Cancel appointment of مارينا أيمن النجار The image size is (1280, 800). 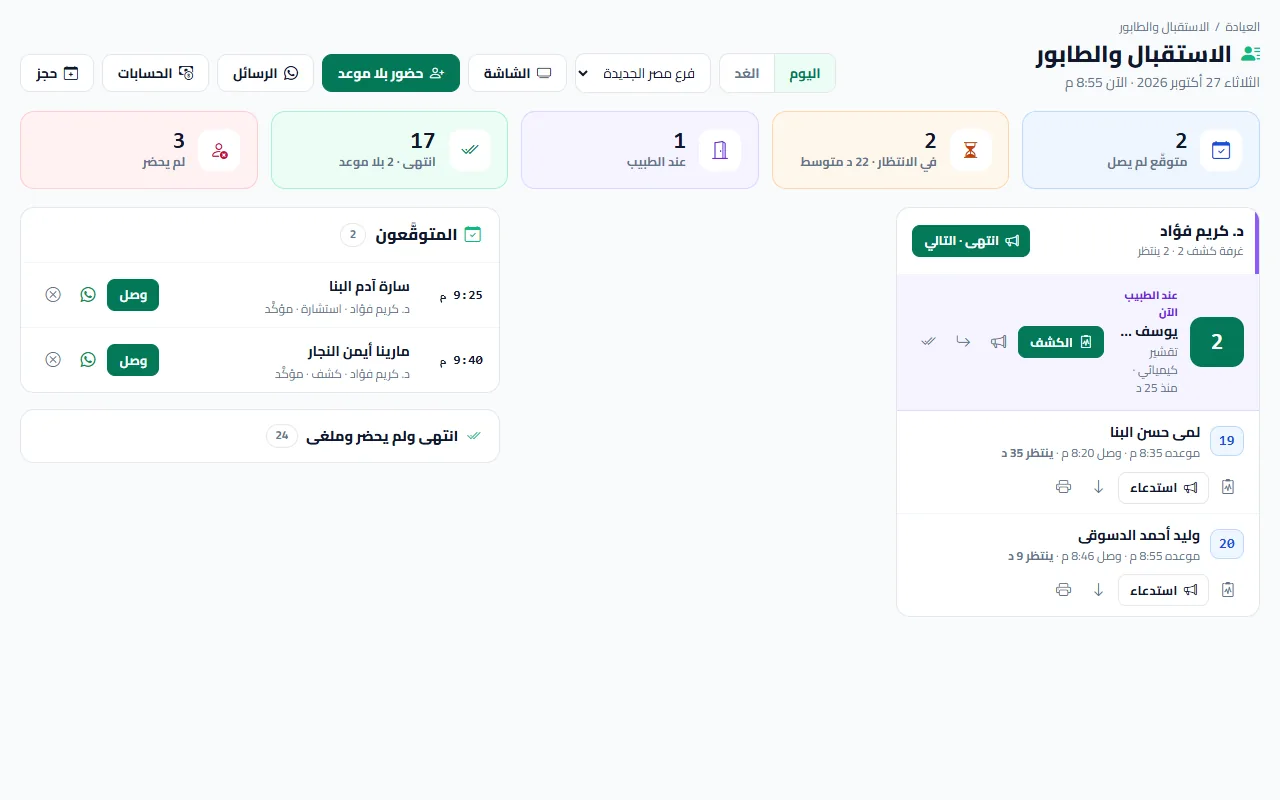53,360
